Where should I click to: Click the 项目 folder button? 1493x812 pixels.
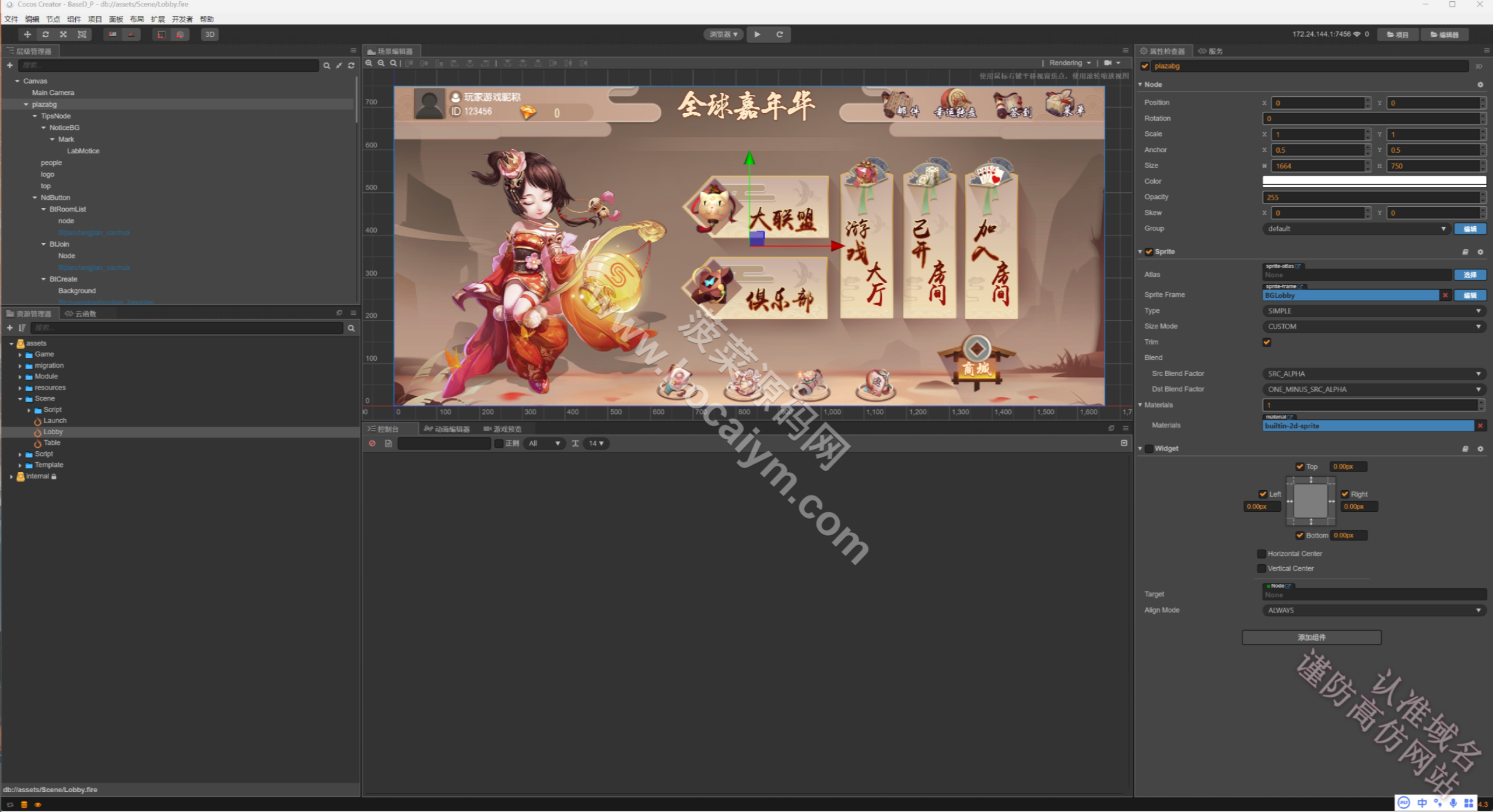point(1398,34)
